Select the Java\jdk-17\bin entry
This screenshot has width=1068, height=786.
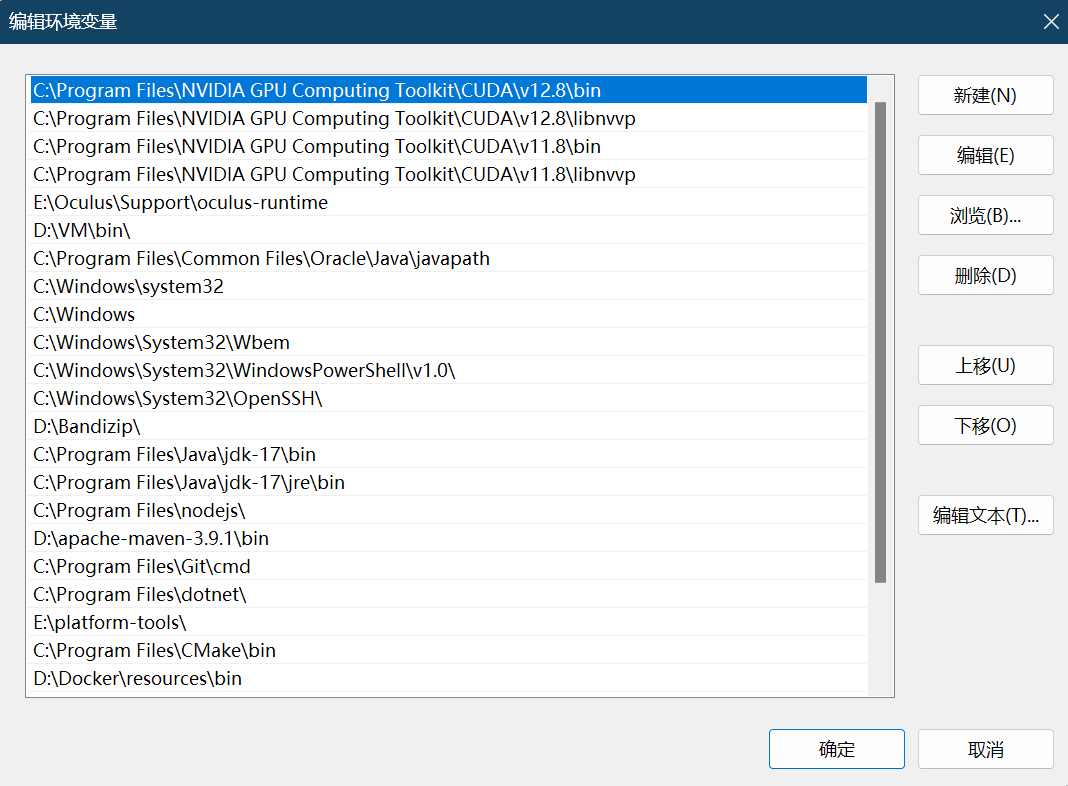click(x=449, y=454)
